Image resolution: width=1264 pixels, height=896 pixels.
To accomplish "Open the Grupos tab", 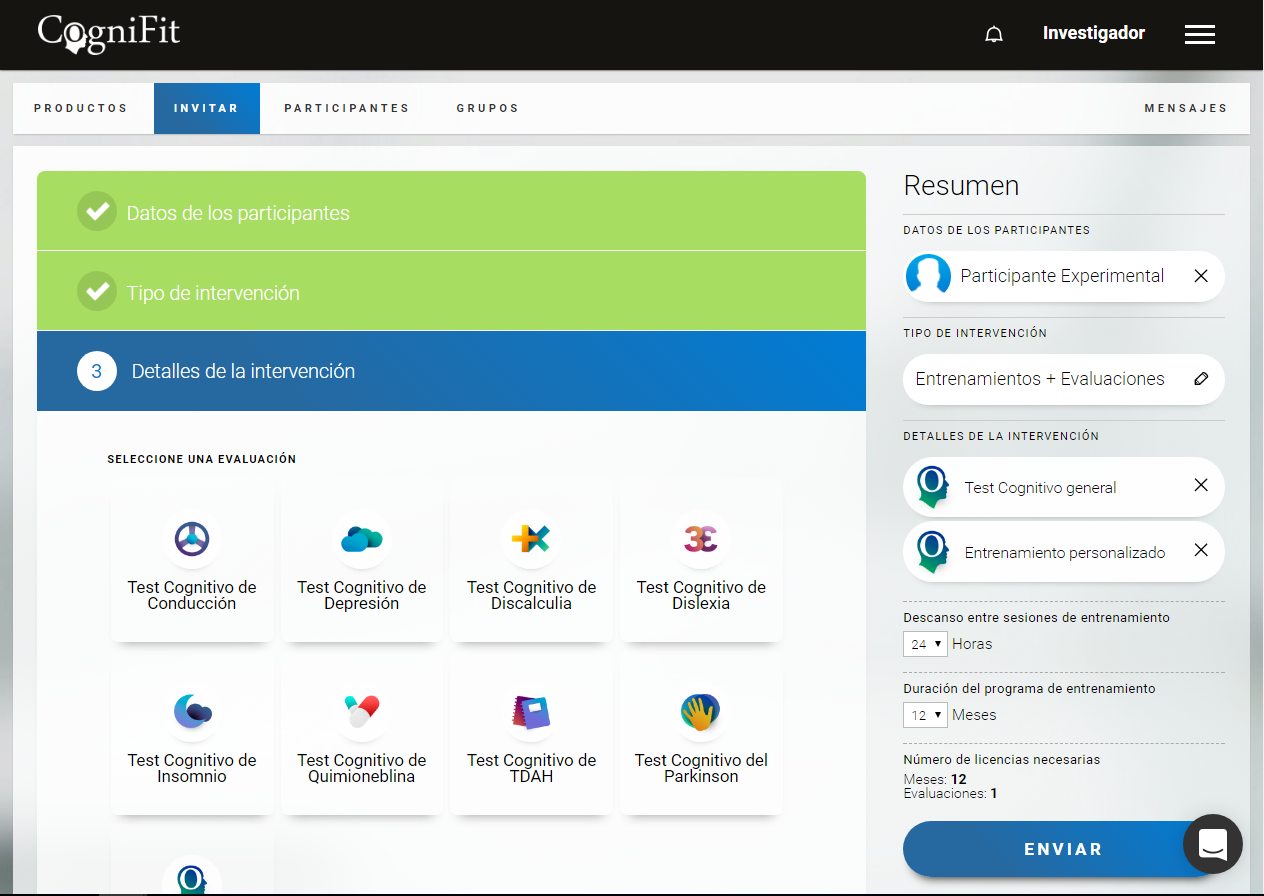I will (x=488, y=108).
